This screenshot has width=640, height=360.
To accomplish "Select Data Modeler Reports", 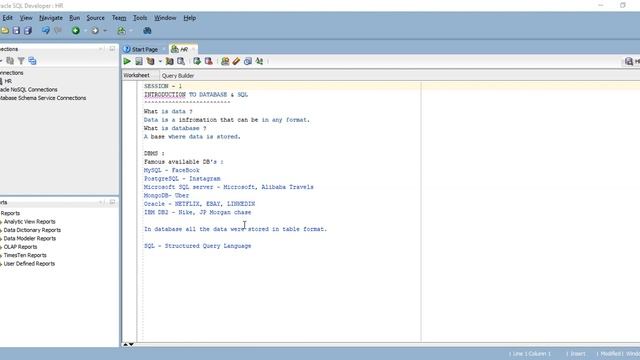I will click(29, 238).
